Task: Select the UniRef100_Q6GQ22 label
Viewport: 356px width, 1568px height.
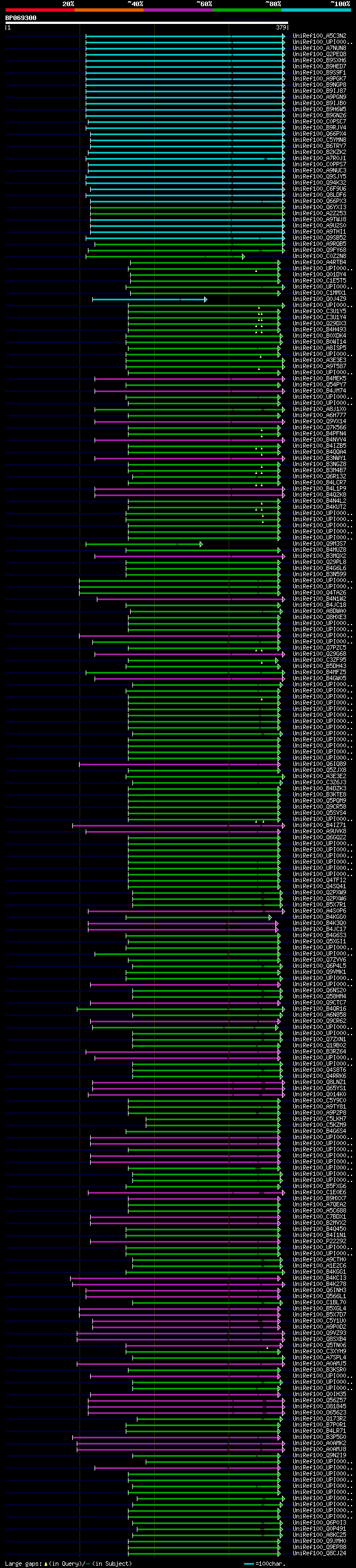Action: tap(319, 838)
